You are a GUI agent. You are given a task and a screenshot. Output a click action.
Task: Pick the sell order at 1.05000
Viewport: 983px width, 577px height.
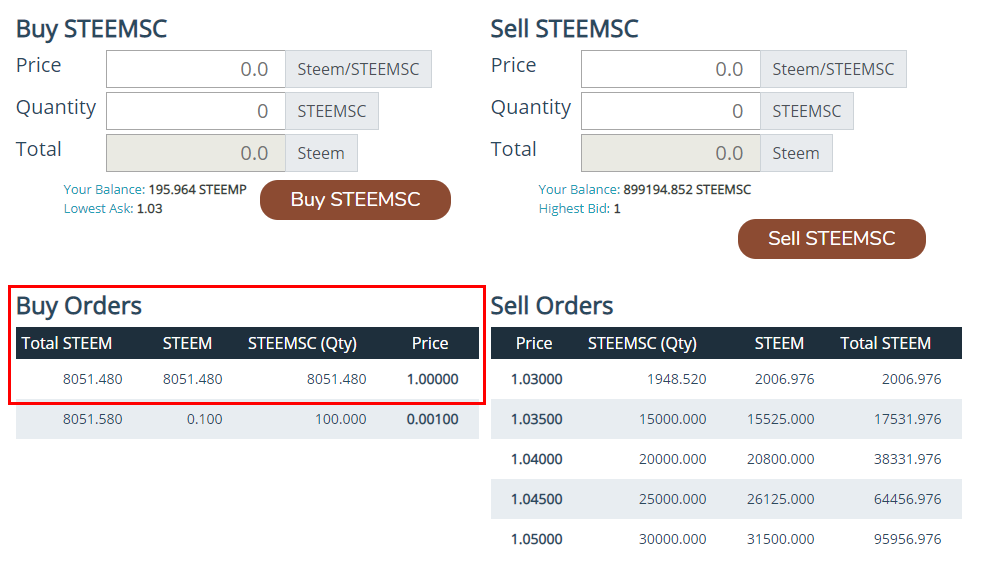point(726,539)
